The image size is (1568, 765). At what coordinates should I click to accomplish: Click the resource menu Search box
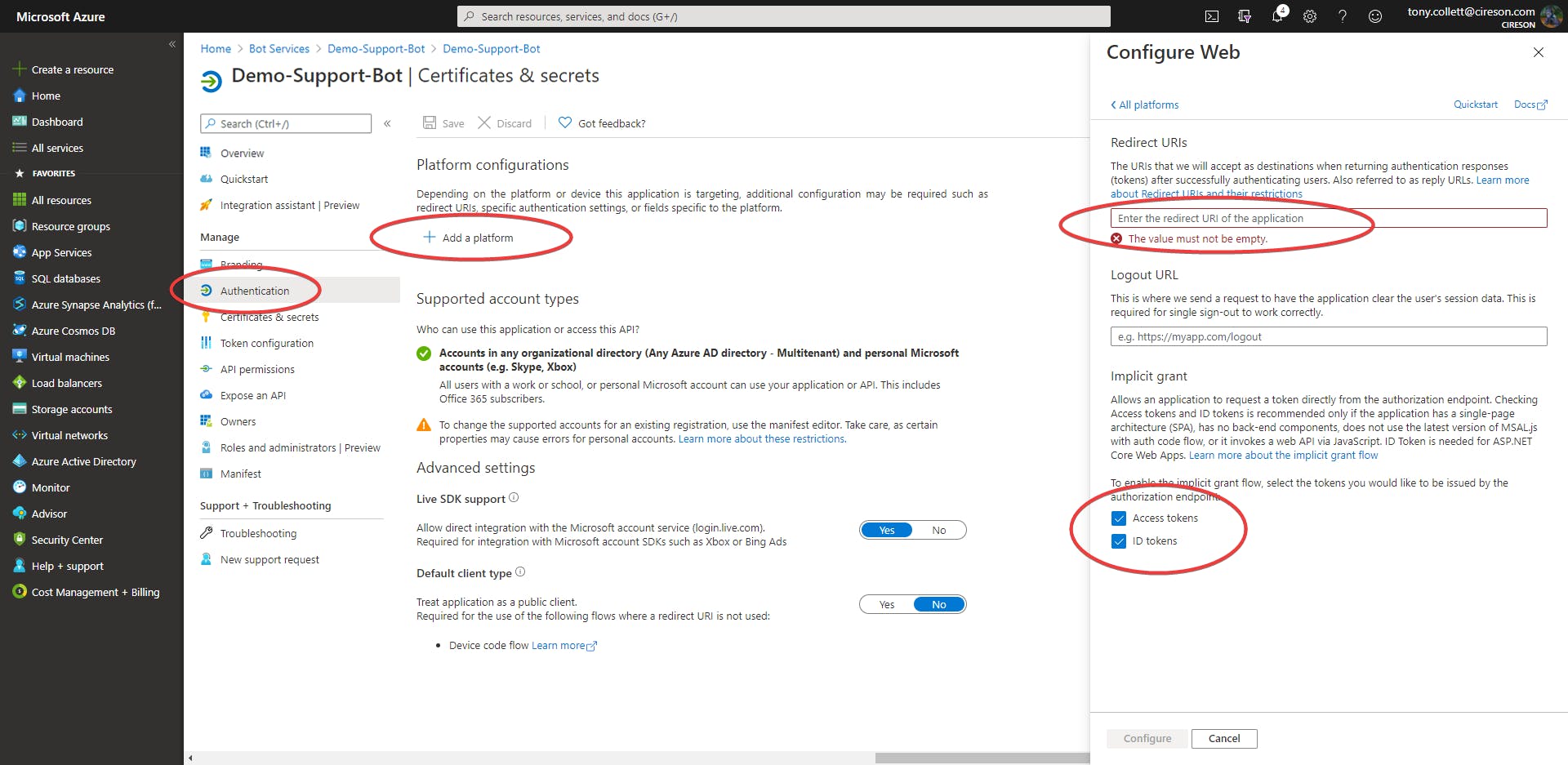[x=286, y=123]
